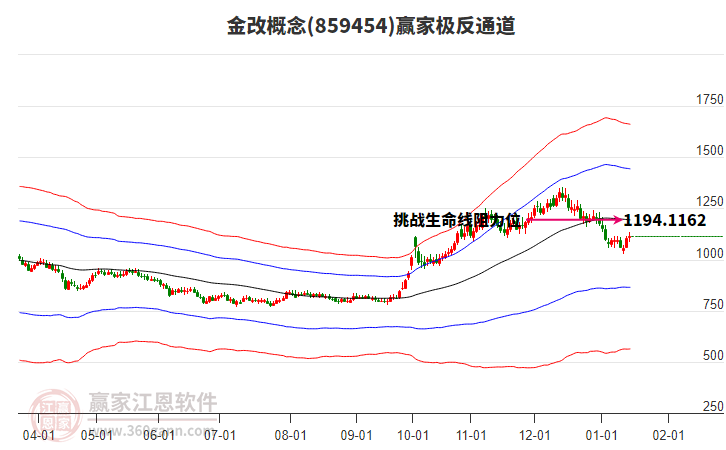Click the x-axis date 07-01
Viewport: 726px width, 450px height.
[x=219, y=435]
